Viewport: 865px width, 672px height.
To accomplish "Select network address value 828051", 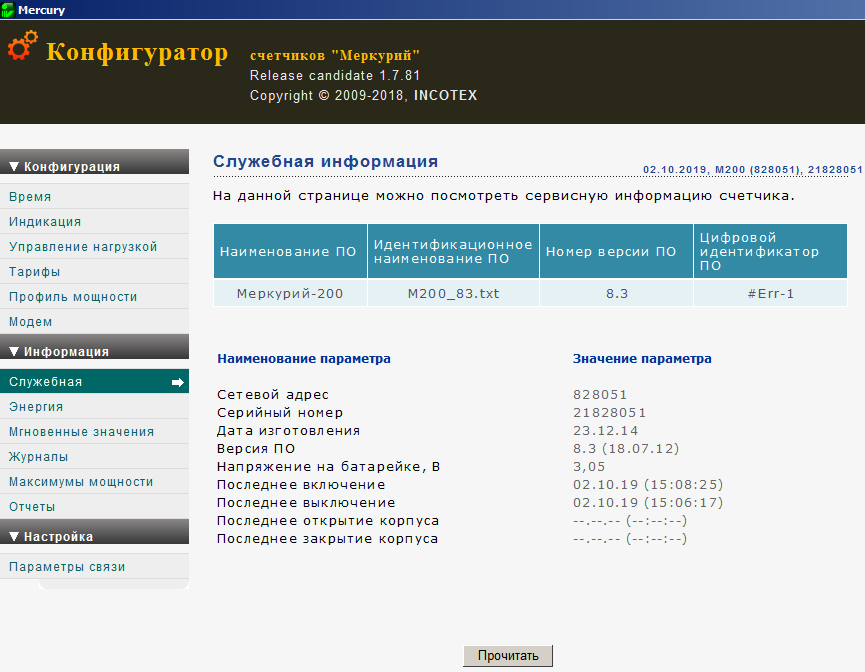I will coord(600,395).
